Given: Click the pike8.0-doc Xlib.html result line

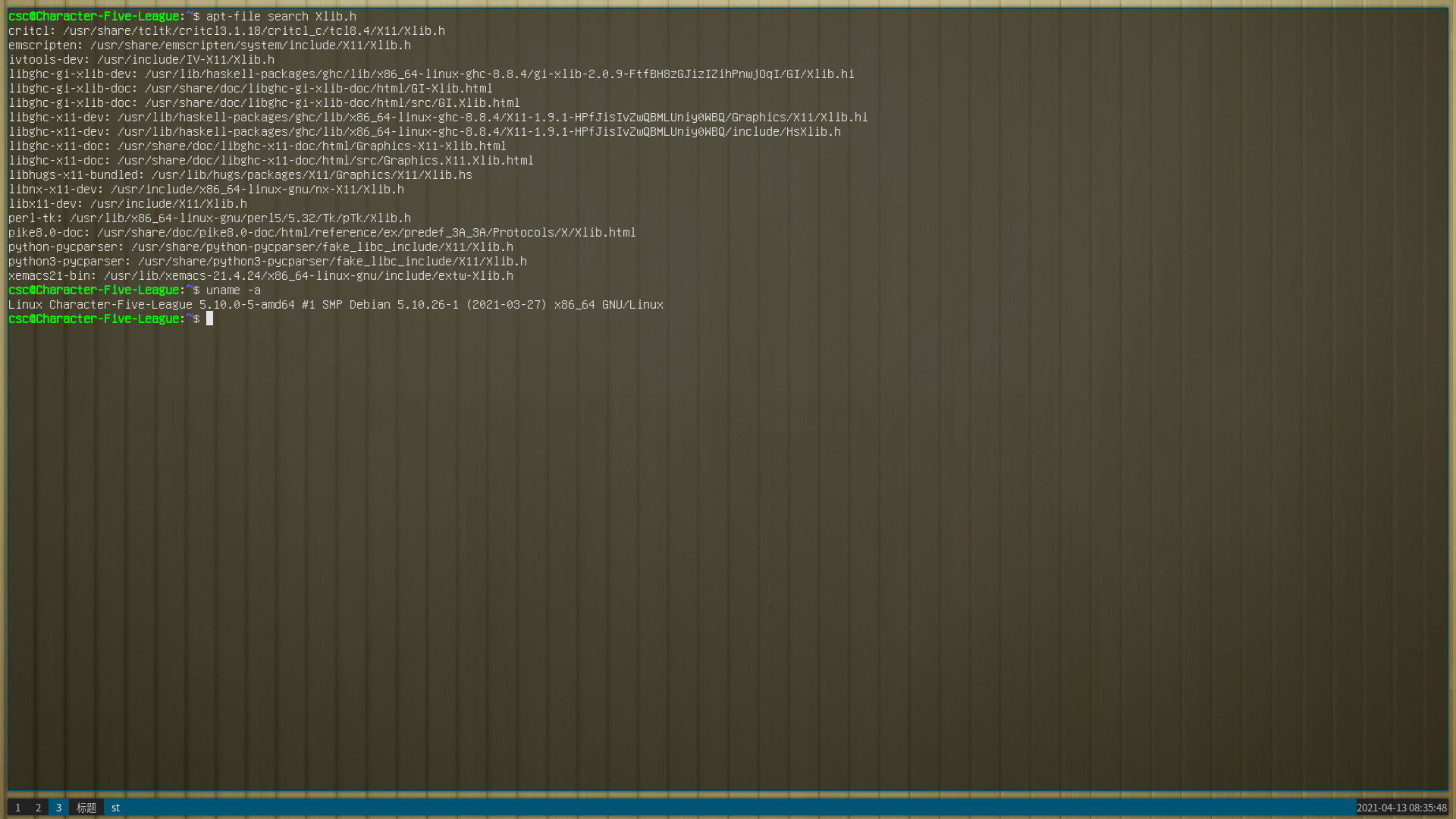Looking at the screenshot, I should pos(322,233).
